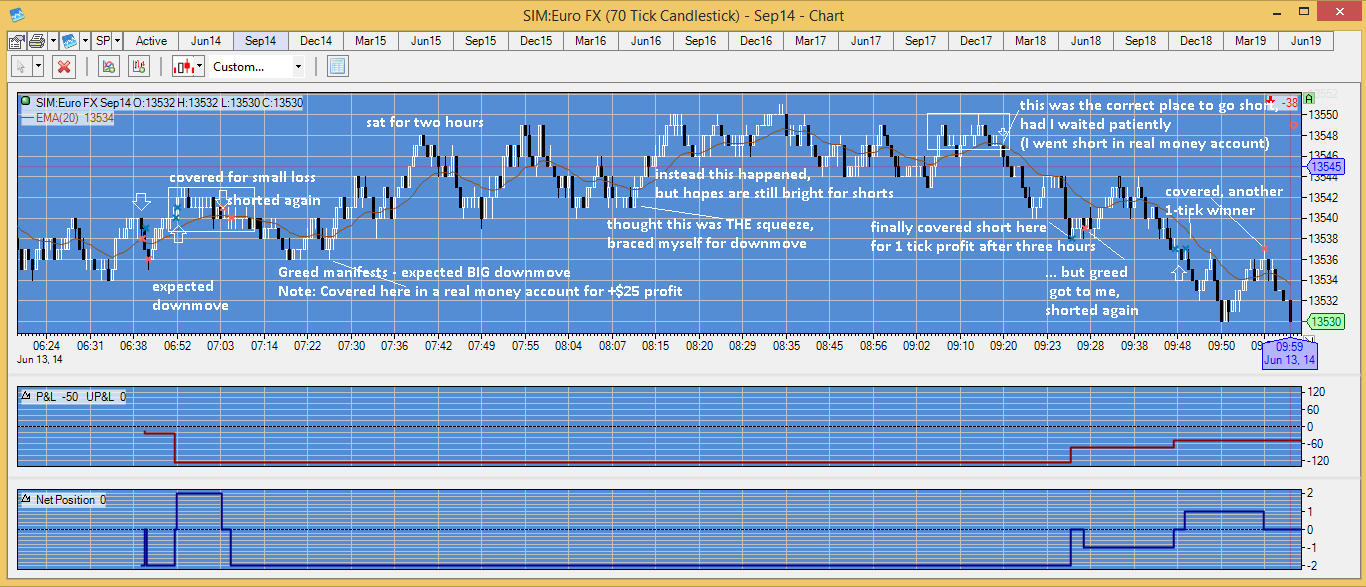Viewport: 1366px width, 587px height.
Task: Click the green dot beside SIM:Euro FX
Action: tap(25, 103)
